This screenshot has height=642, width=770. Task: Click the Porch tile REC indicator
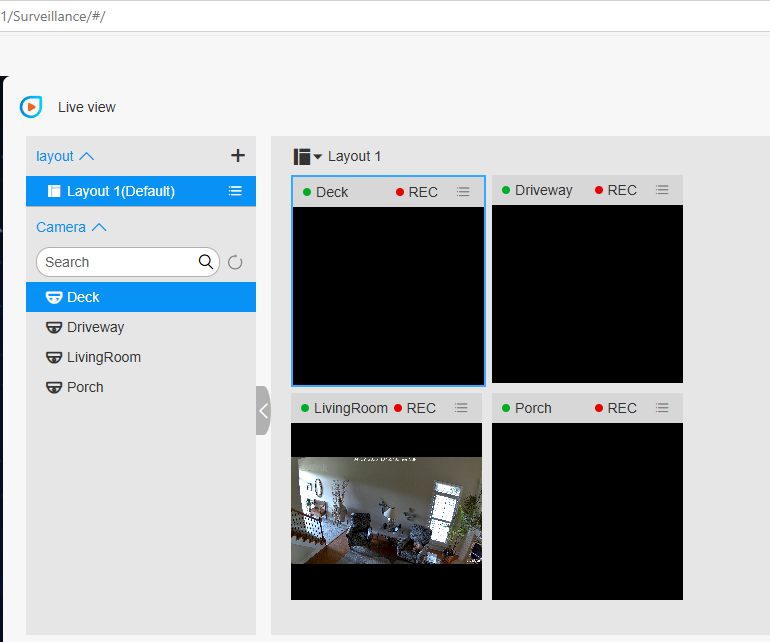click(616, 408)
